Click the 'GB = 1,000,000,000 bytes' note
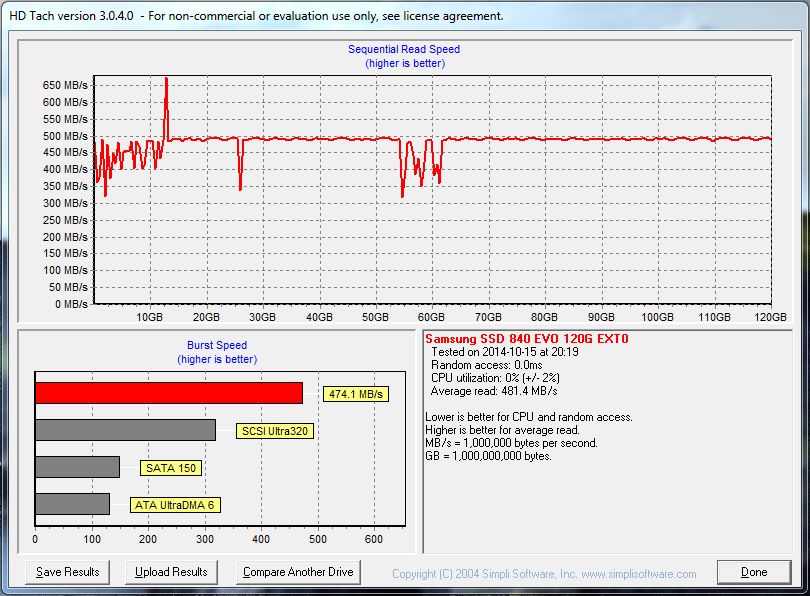The width and height of the screenshot is (810, 596). [x=488, y=456]
